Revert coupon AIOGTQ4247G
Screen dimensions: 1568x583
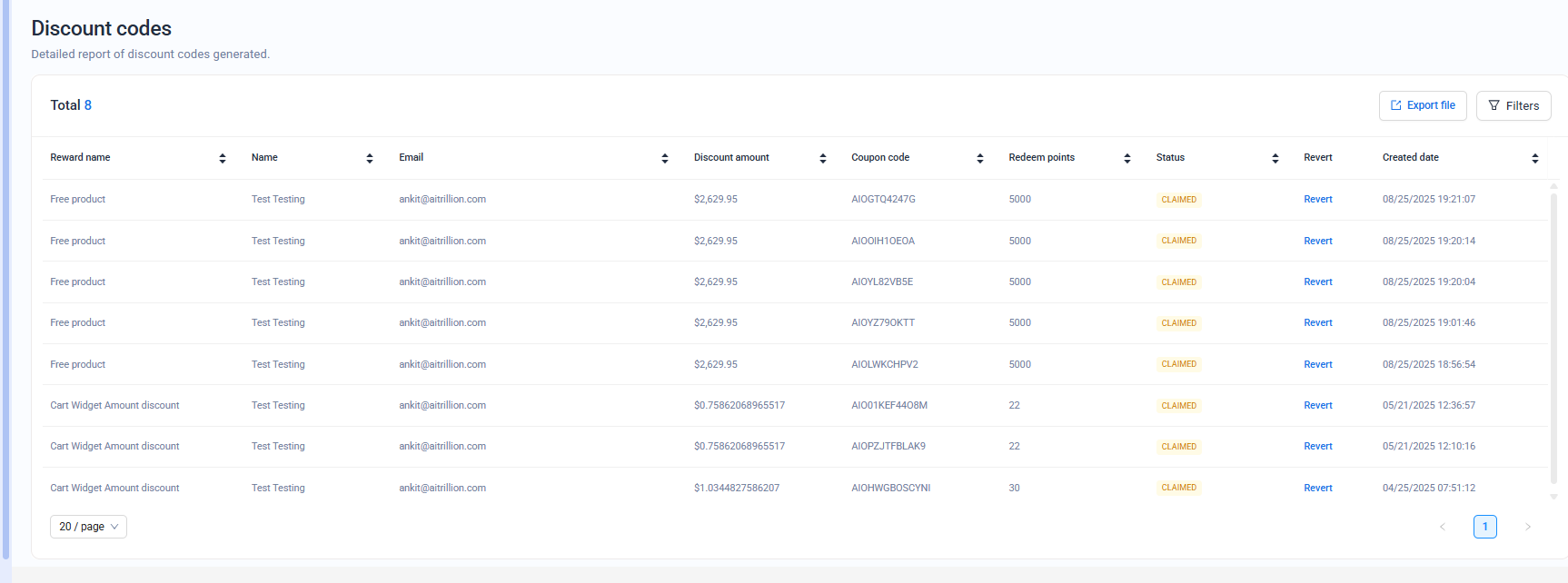[x=1317, y=199]
